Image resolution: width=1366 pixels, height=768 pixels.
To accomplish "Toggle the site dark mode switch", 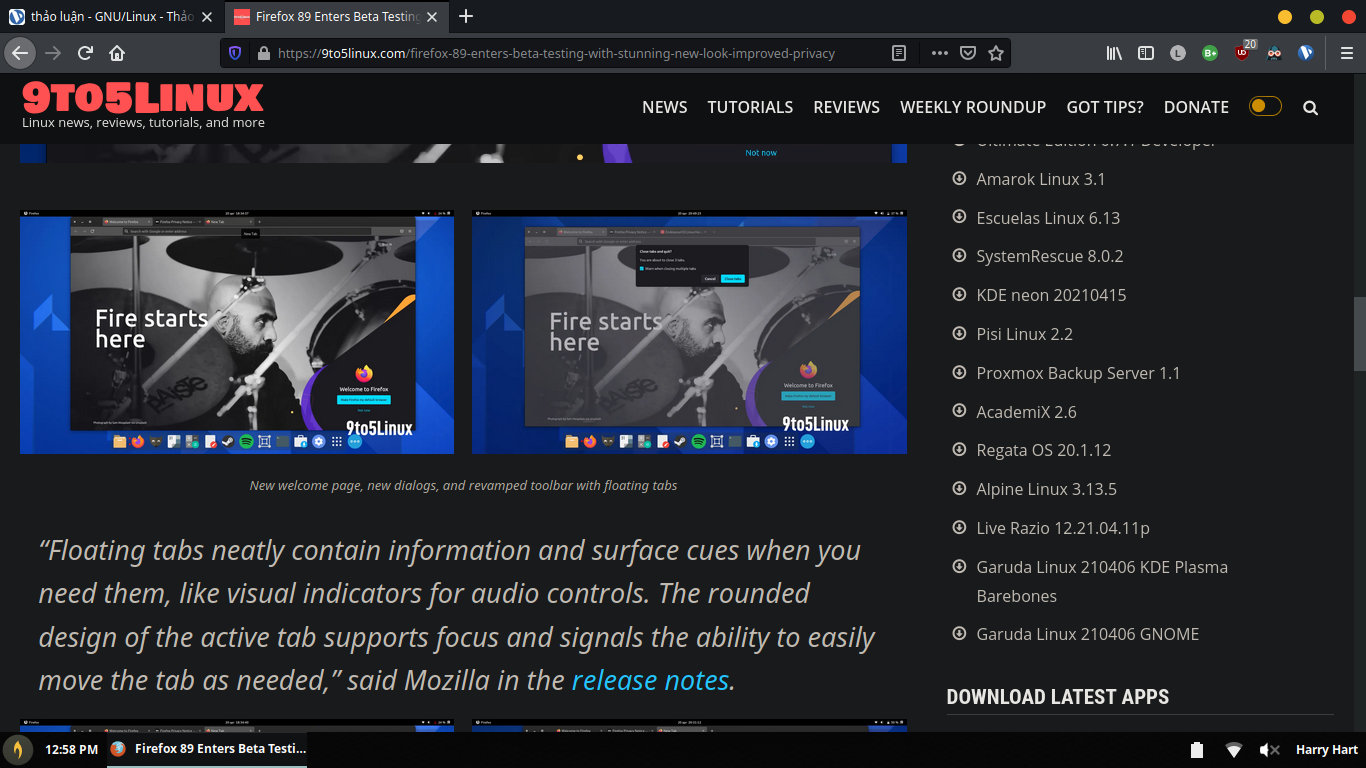I will pos(1265,106).
